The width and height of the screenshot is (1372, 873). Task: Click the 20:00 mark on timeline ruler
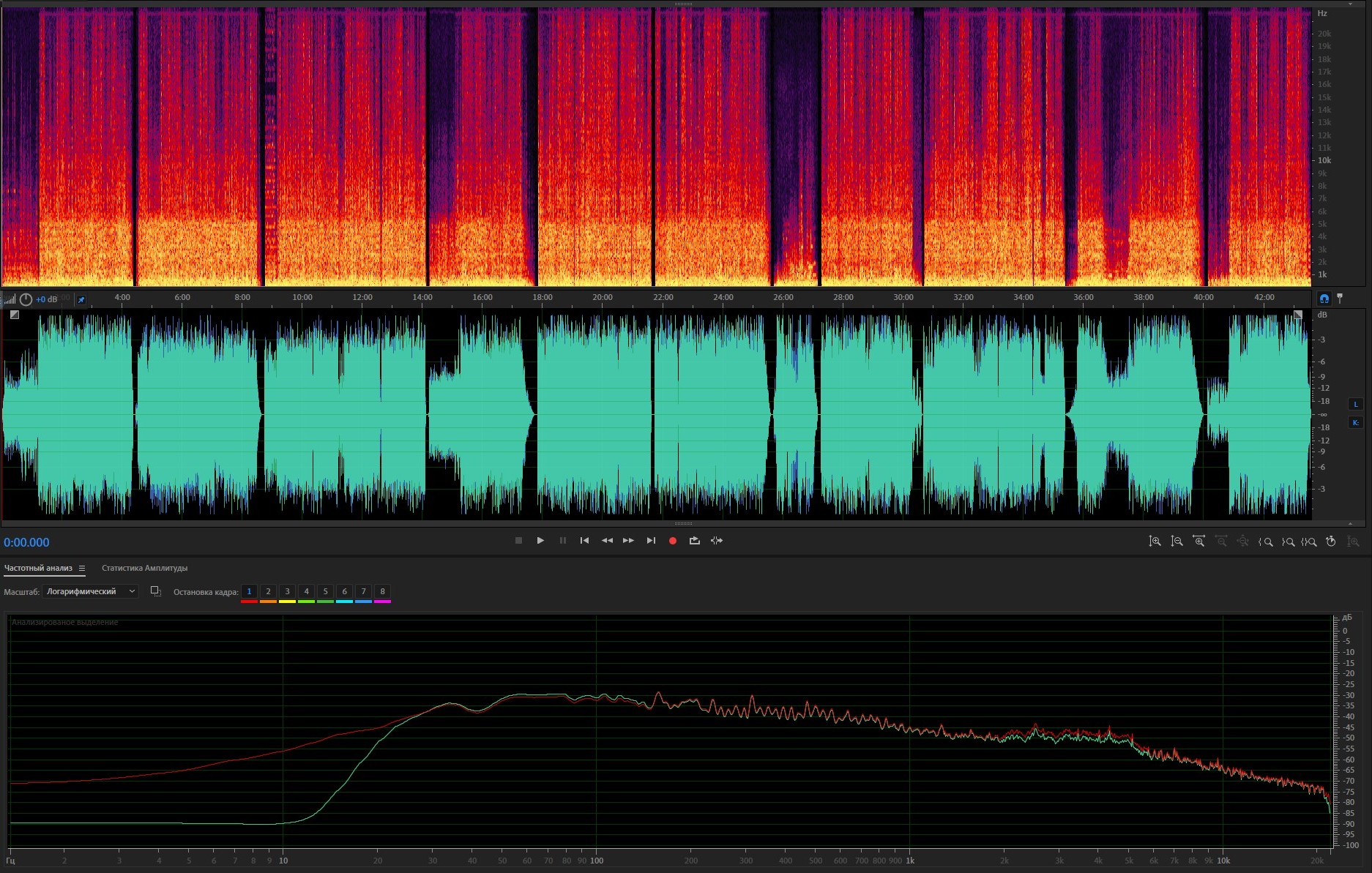coord(602,297)
